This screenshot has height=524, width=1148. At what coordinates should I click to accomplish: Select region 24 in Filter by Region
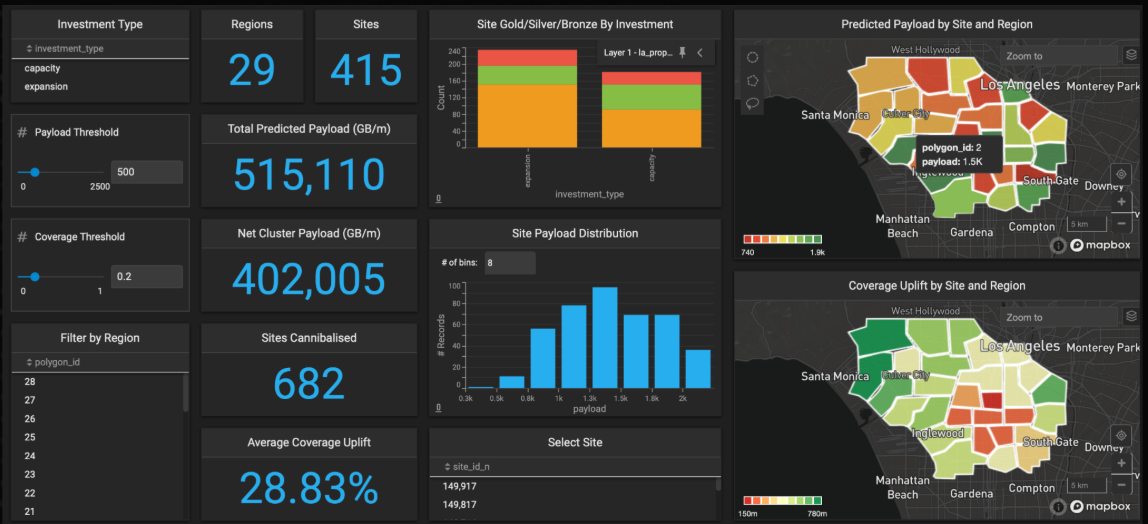97,456
